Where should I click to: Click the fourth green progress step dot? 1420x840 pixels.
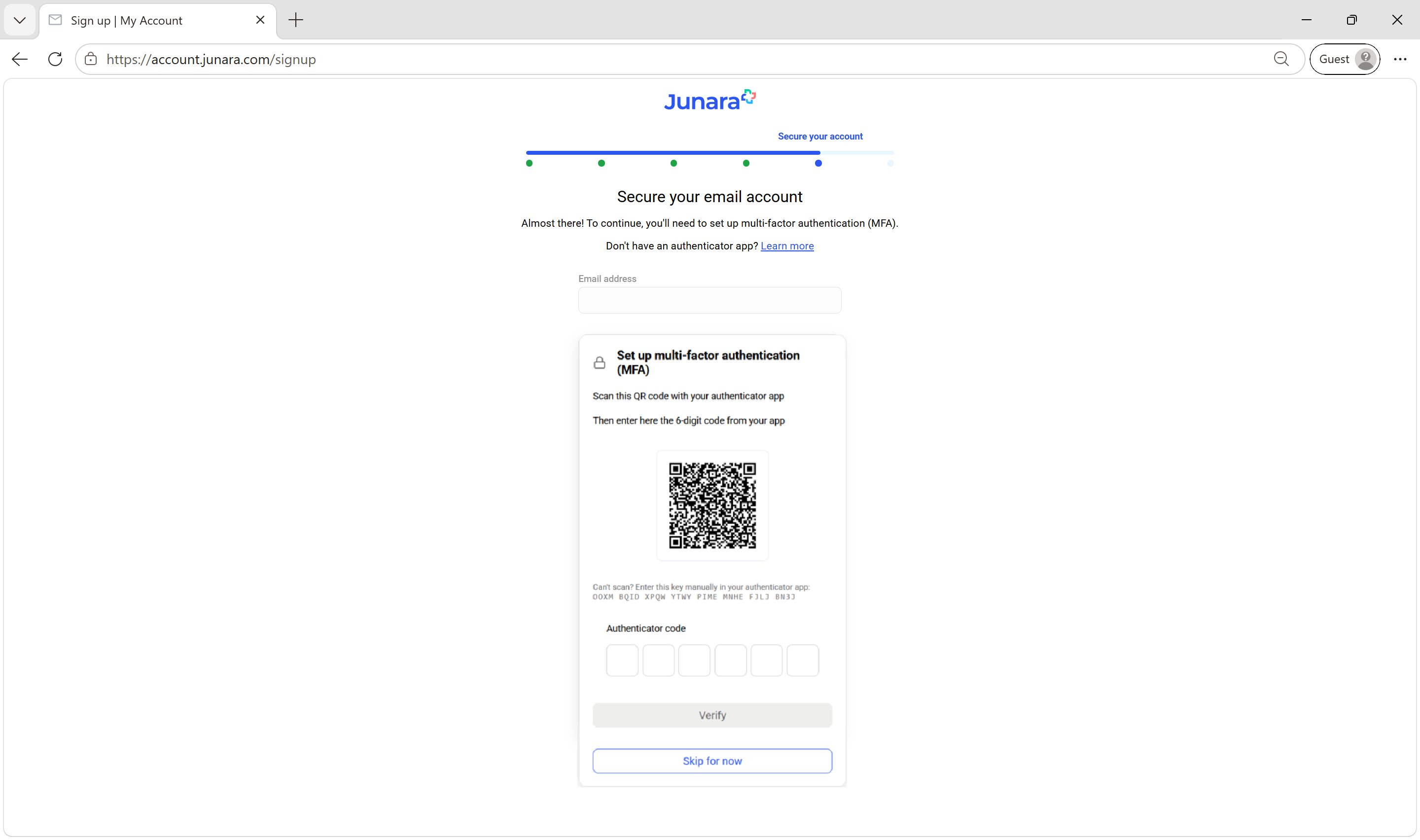coord(746,163)
